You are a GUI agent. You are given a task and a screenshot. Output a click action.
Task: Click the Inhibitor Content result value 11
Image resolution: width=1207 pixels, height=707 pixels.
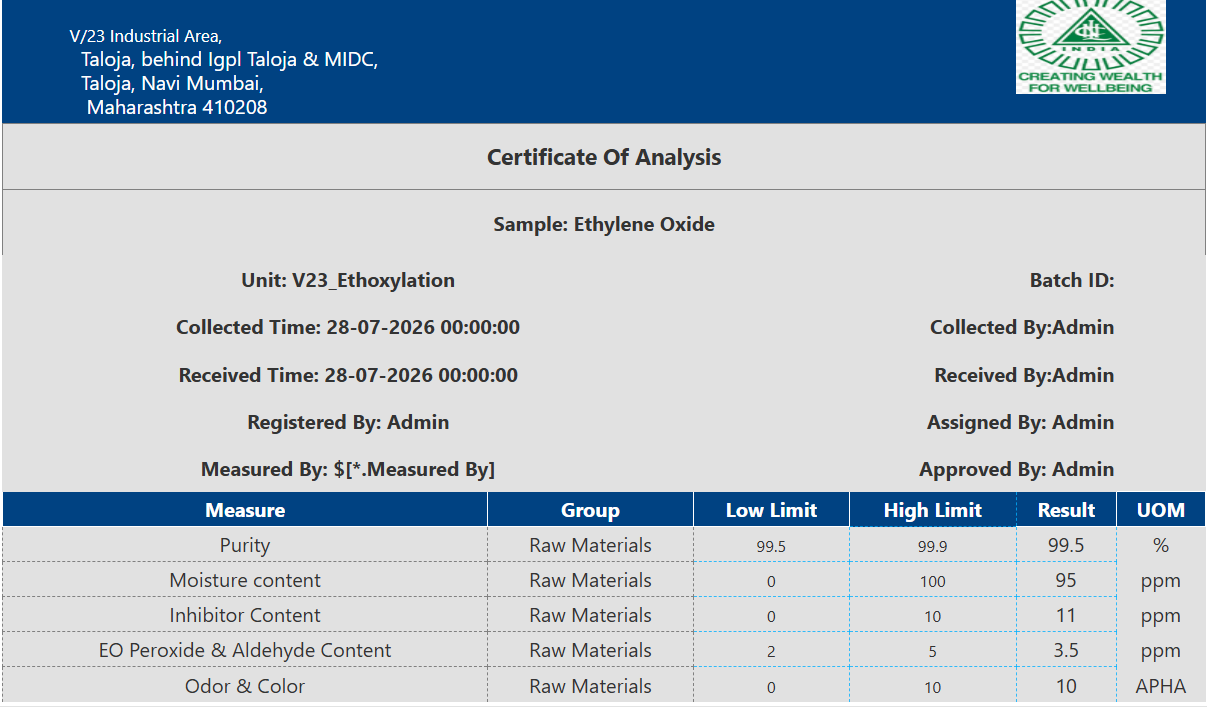tap(1066, 615)
